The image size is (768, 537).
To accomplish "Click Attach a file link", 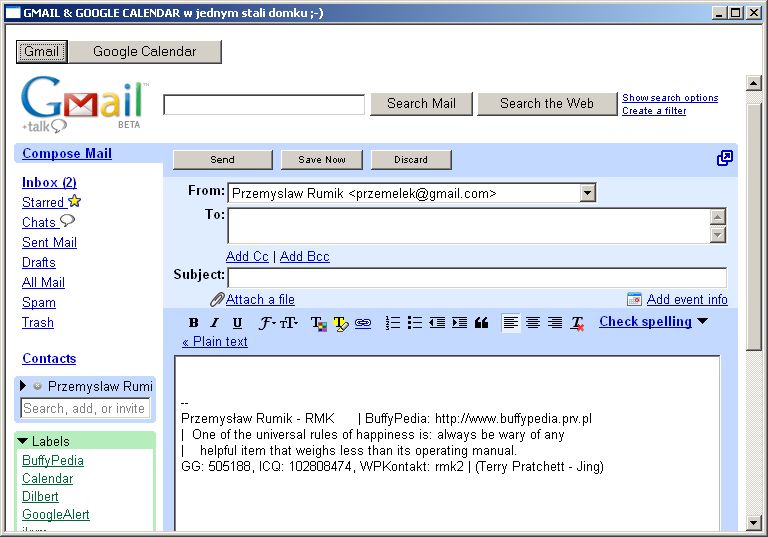I will coord(260,299).
